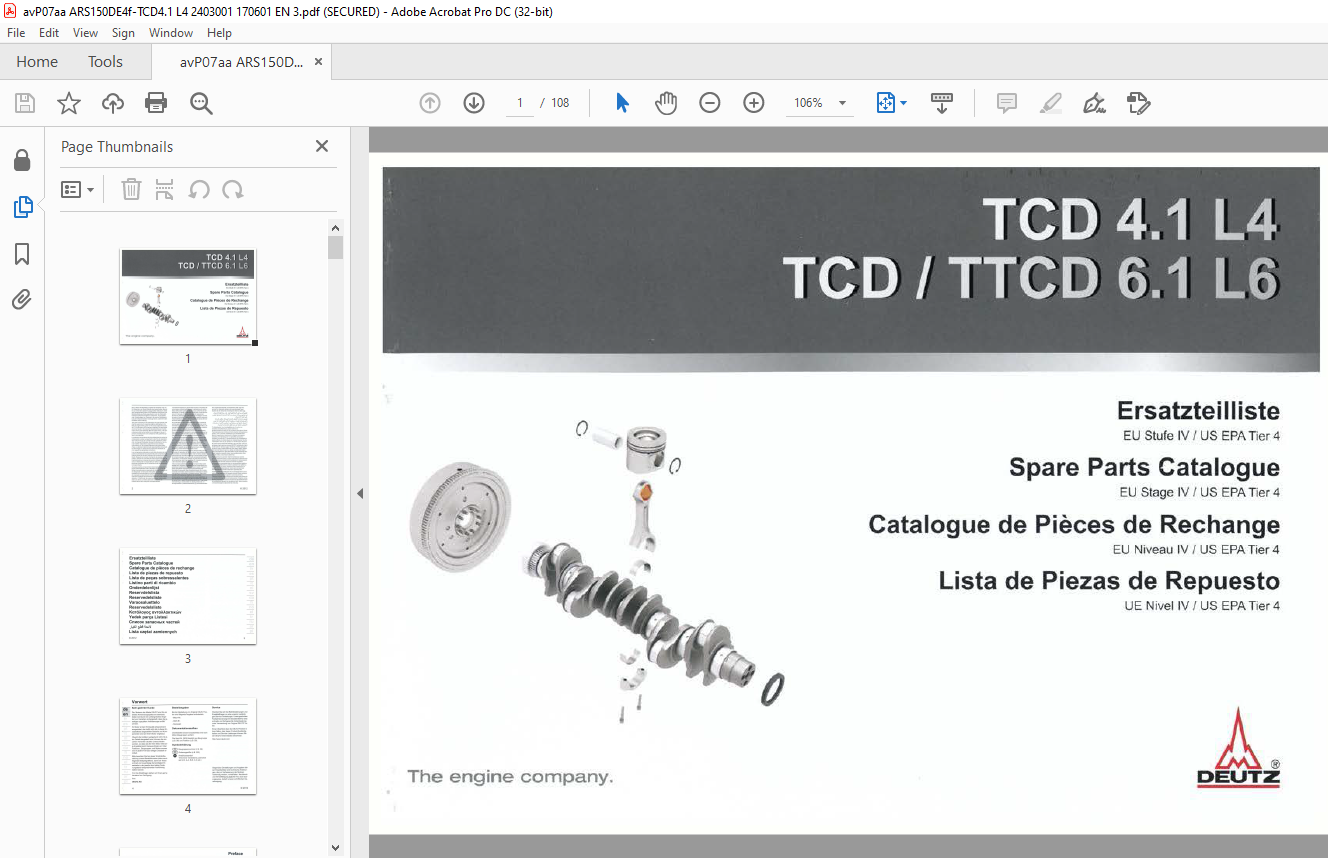The width and height of the screenshot is (1328, 858).
Task: Open the Sign menu
Action: click(123, 33)
